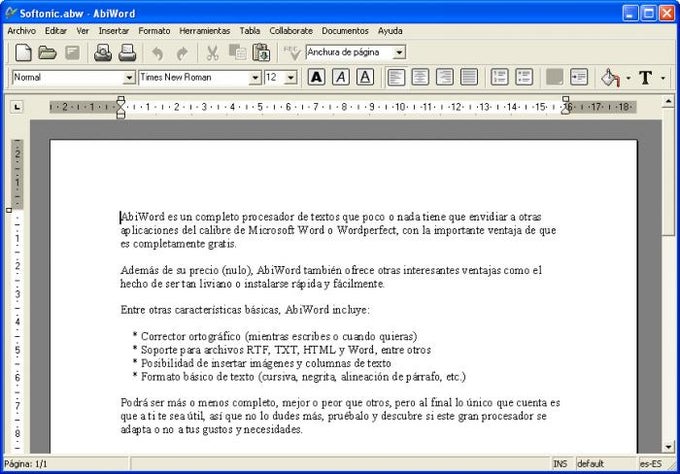
Task: Open the Archivo menu
Action: (21, 31)
